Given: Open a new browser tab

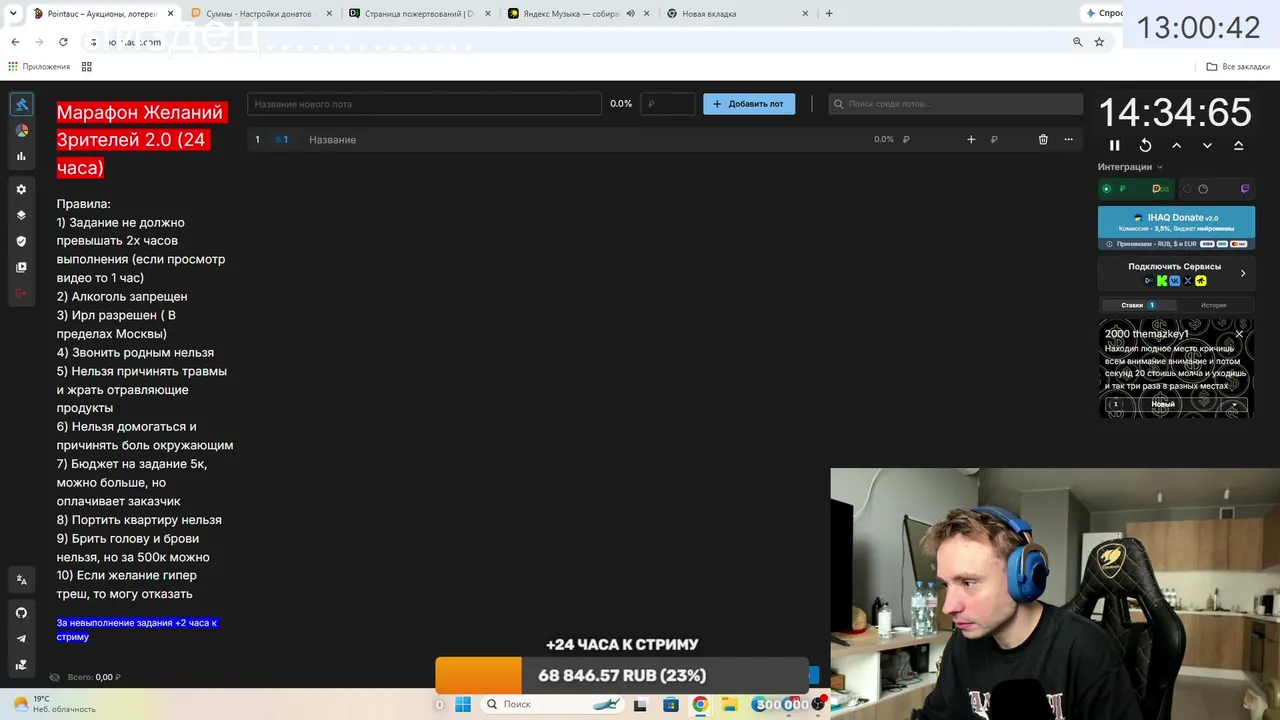Looking at the screenshot, I should tap(829, 14).
